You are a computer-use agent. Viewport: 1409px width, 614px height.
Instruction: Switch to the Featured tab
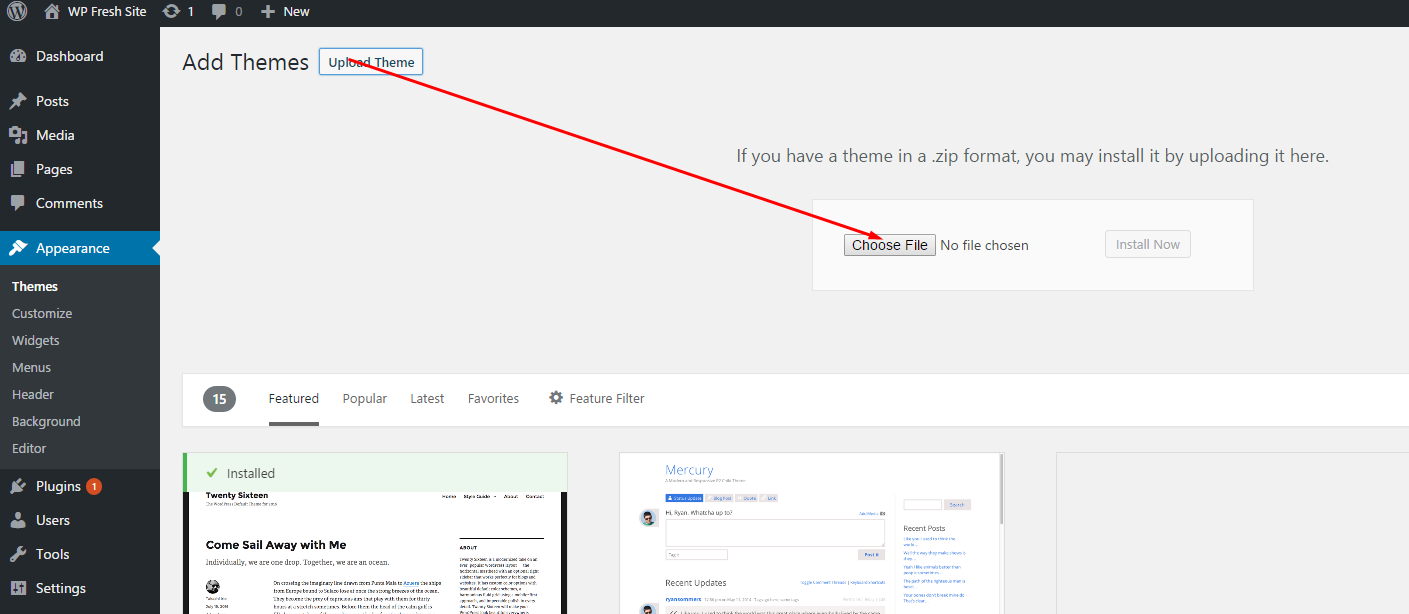coord(294,399)
